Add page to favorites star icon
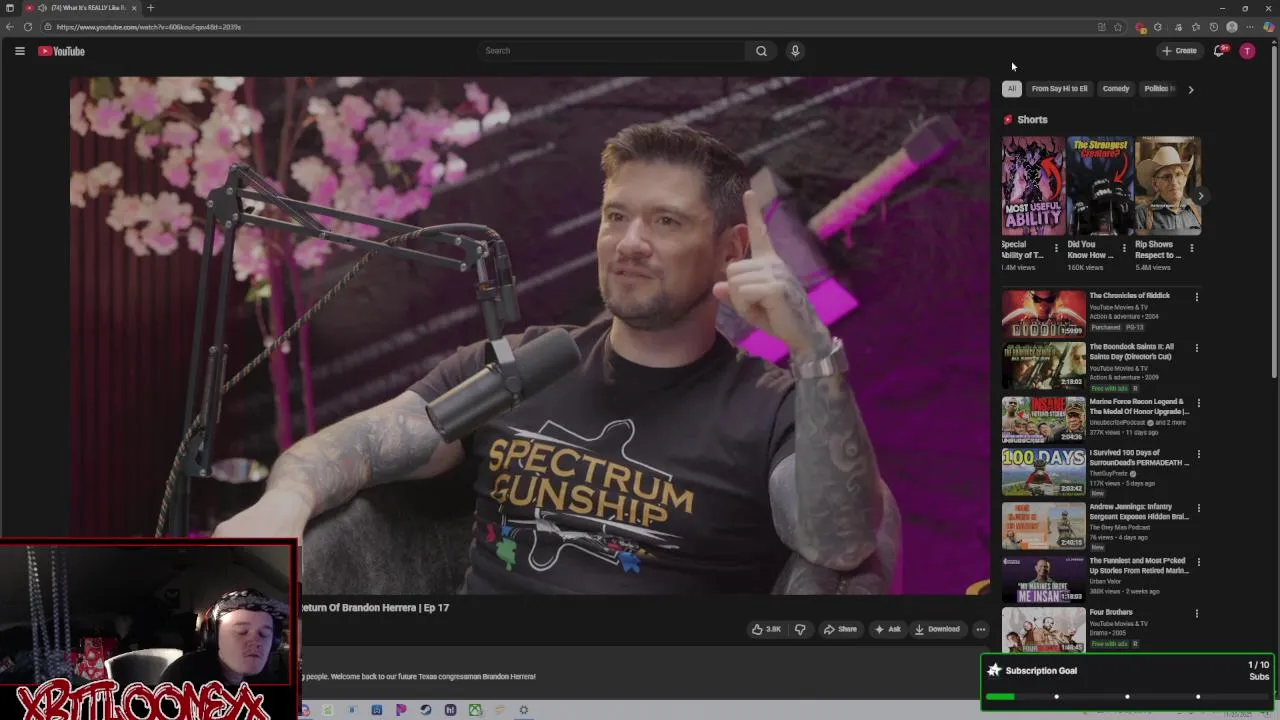The height and width of the screenshot is (720, 1280). [1118, 27]
